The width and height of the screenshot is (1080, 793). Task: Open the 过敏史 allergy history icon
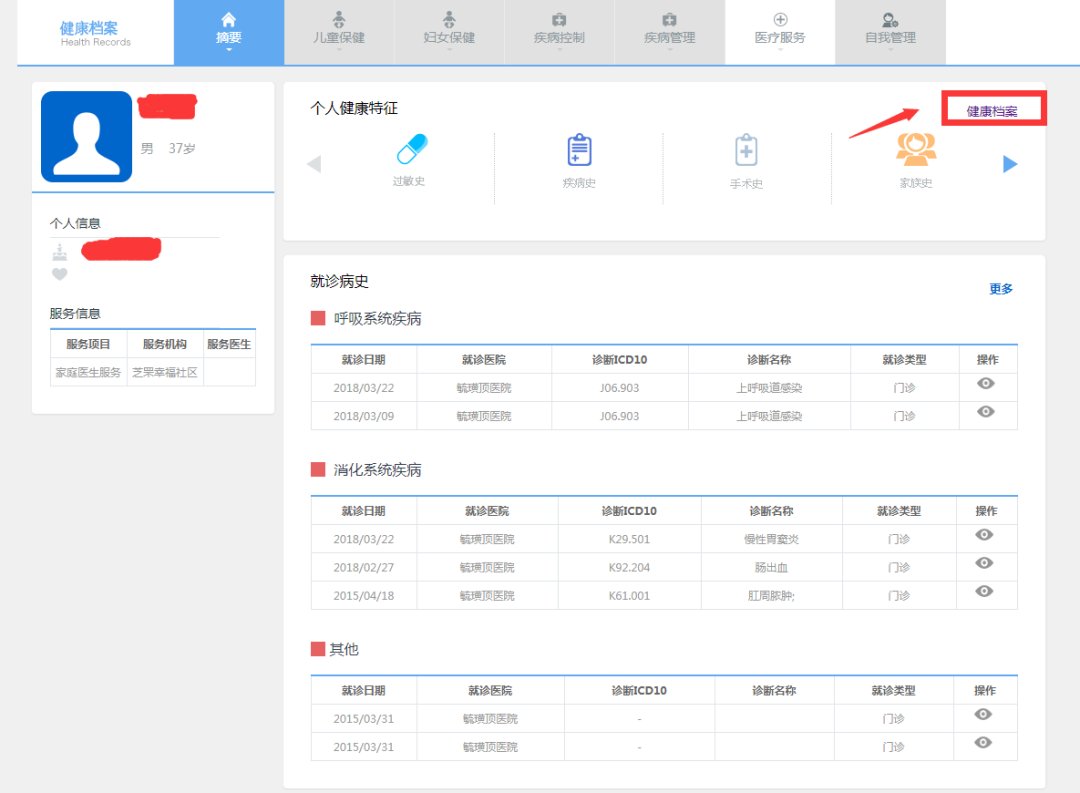coord(410,152)
